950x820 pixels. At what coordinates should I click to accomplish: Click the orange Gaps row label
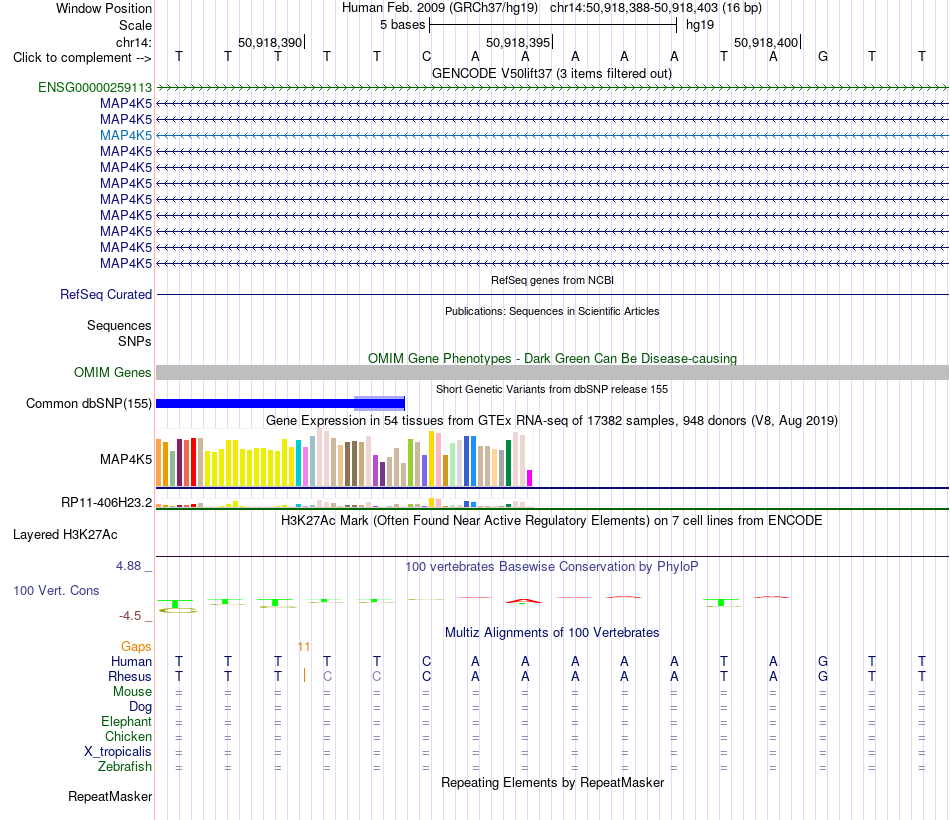136,647
